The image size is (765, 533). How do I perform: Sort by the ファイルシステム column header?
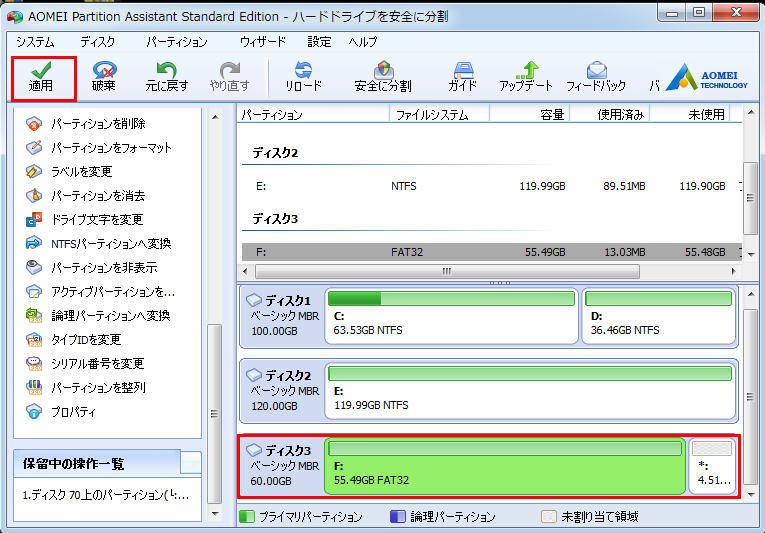click(x=439, y=115)
